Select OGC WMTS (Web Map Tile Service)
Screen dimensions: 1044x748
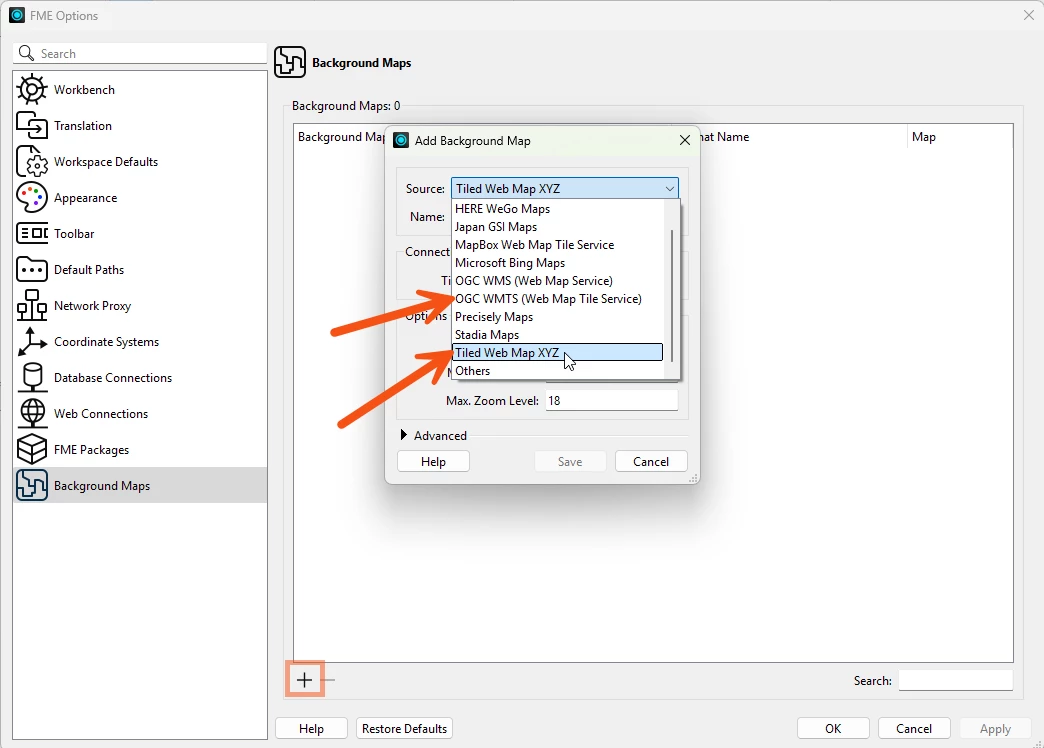[558, 298]
